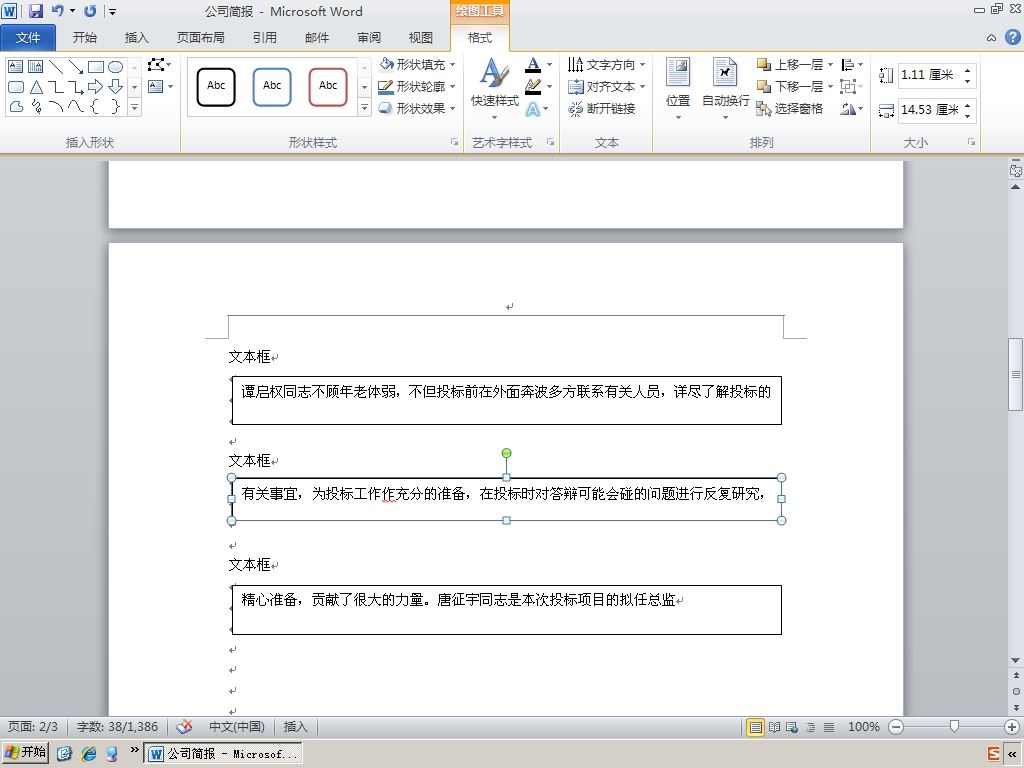Open the 文件 file tab
The image size is (1024, 768).
[28, 37]
